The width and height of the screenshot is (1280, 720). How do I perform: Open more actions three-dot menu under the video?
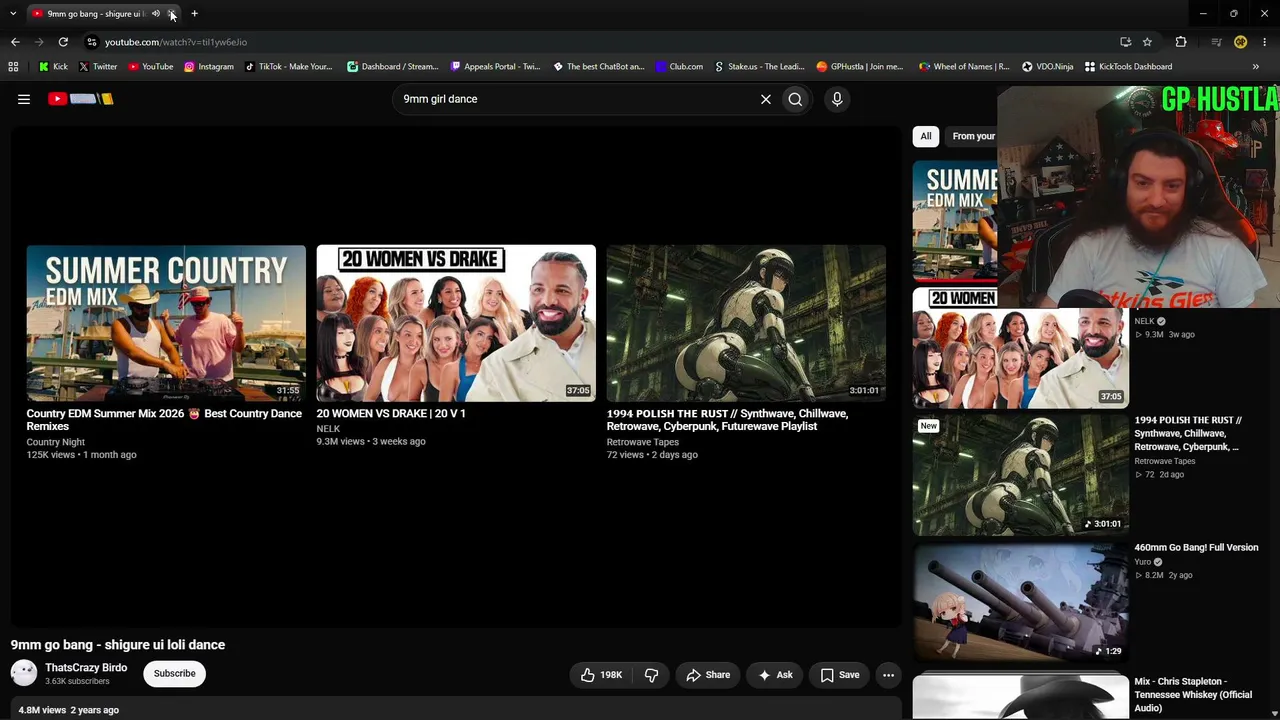[x=888, y=675]
